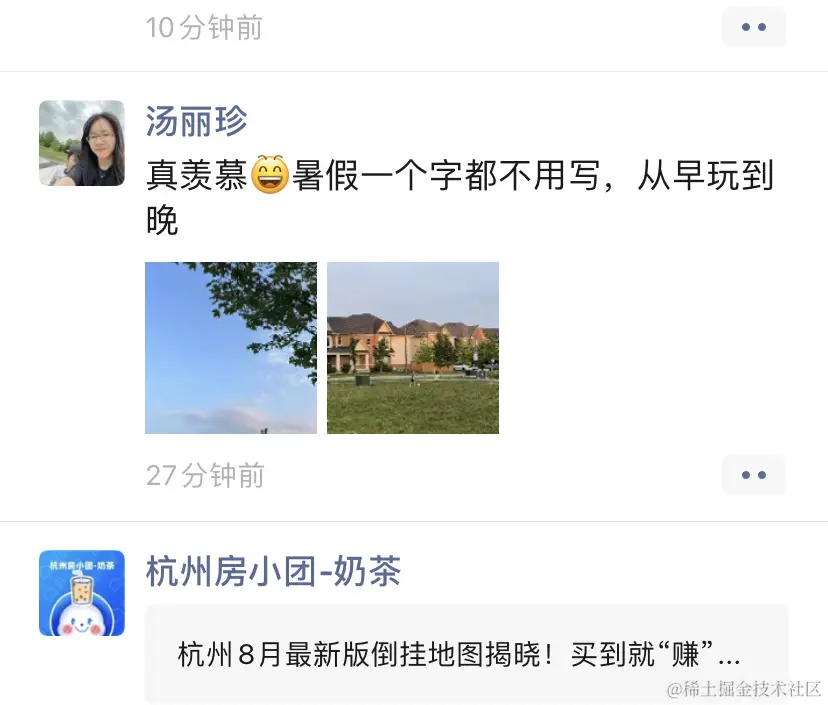Select the post text 暑假一个字都不用写
Screen dimensions: 828x705
[x=446, y=175]
